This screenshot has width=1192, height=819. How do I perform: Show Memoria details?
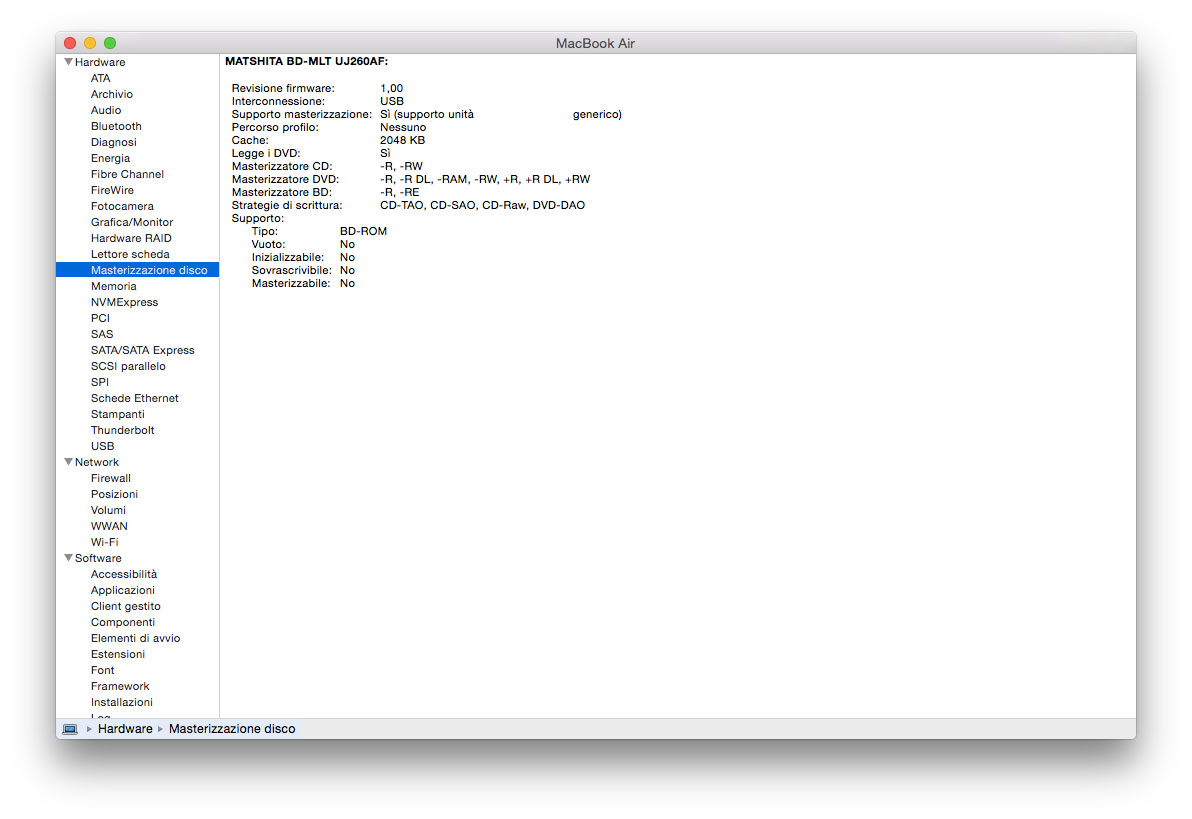coord(114,286)
